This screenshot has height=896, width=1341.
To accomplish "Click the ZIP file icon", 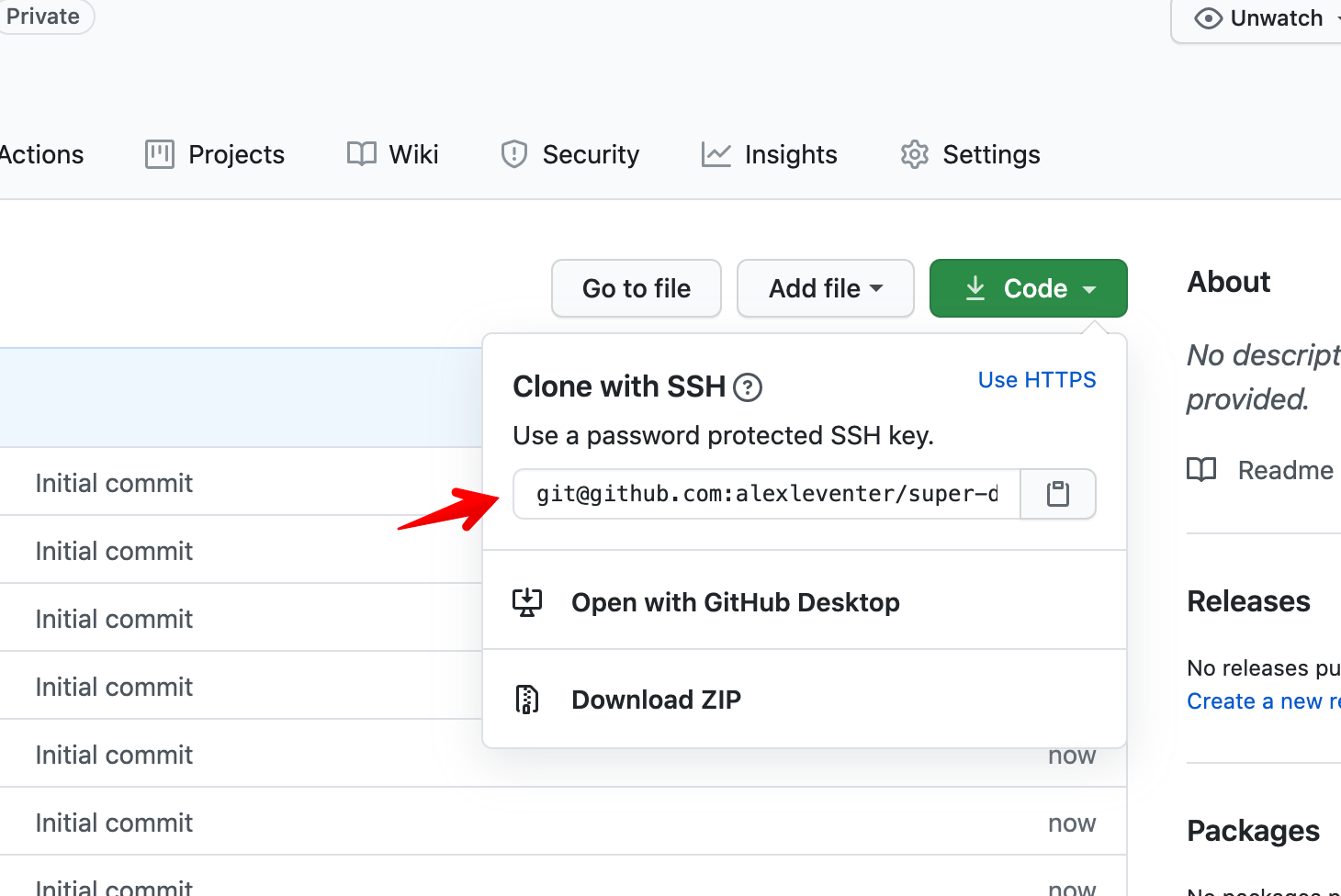I will [x=527, y=700].
